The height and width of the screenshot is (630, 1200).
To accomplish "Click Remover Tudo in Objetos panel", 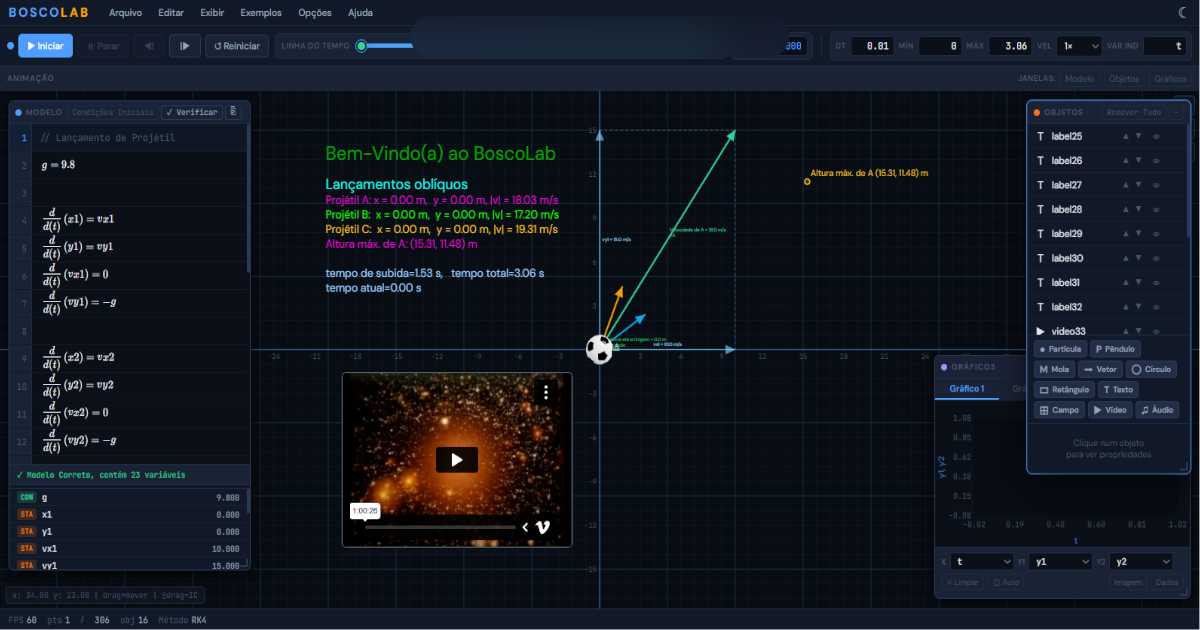I will point(1134,113).
